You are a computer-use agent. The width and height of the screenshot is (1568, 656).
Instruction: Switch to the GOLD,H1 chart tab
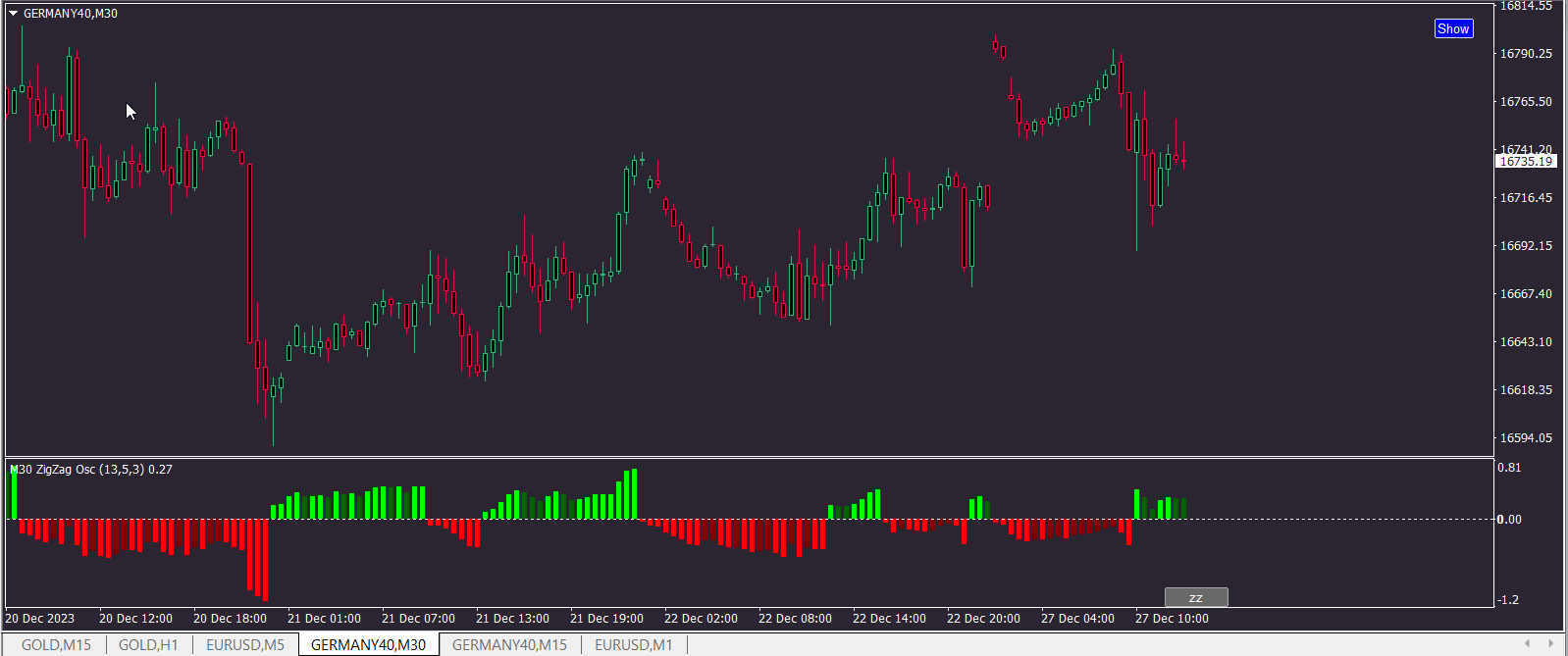(x=148, y=644)
